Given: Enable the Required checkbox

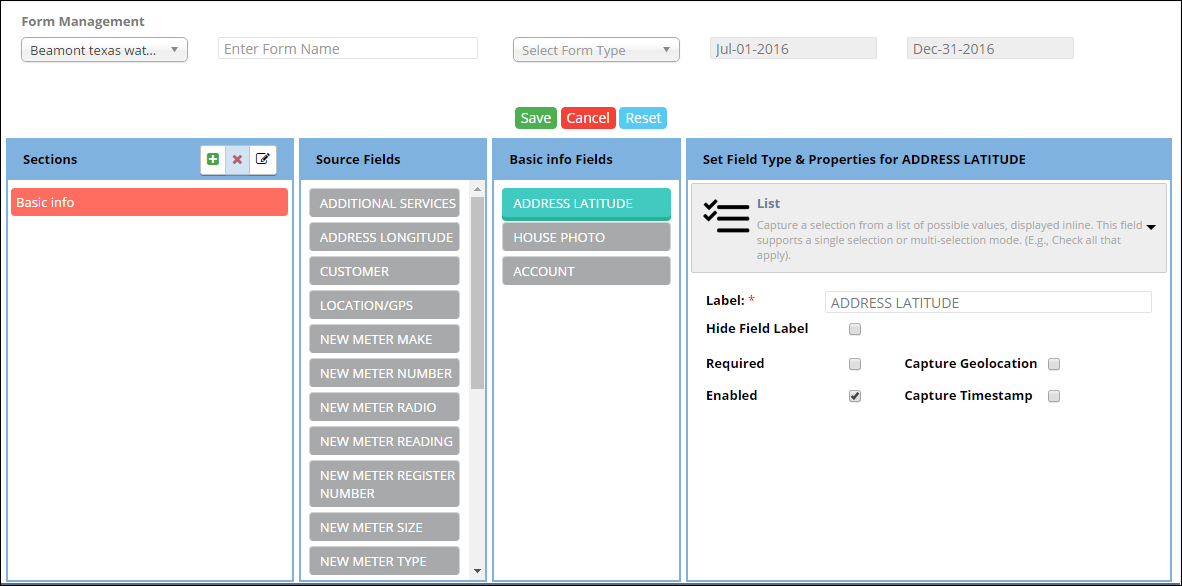Looking at the screenshot, I should point(855,364).
